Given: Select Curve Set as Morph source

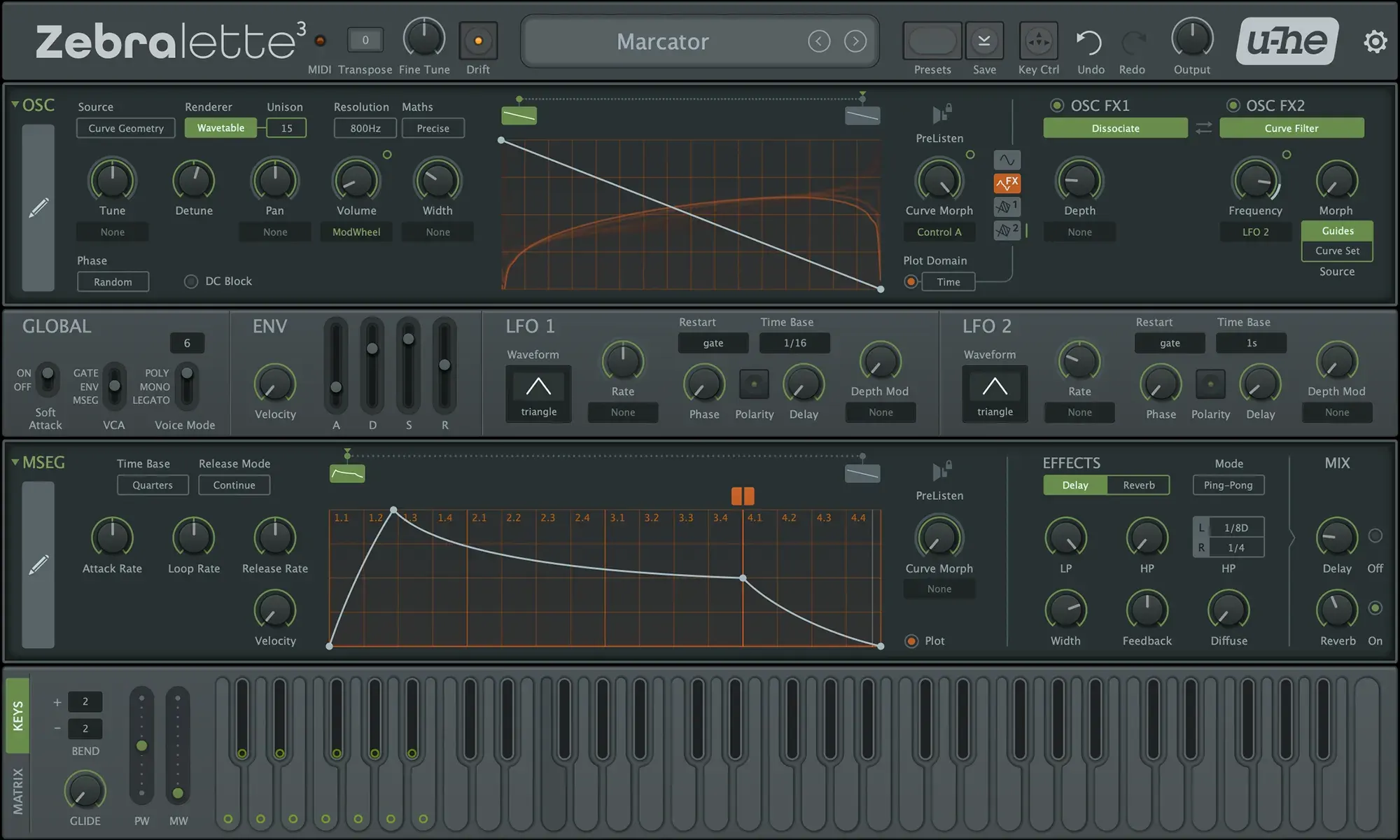Looking at the screenshot, I should (x=1337, y=251).
